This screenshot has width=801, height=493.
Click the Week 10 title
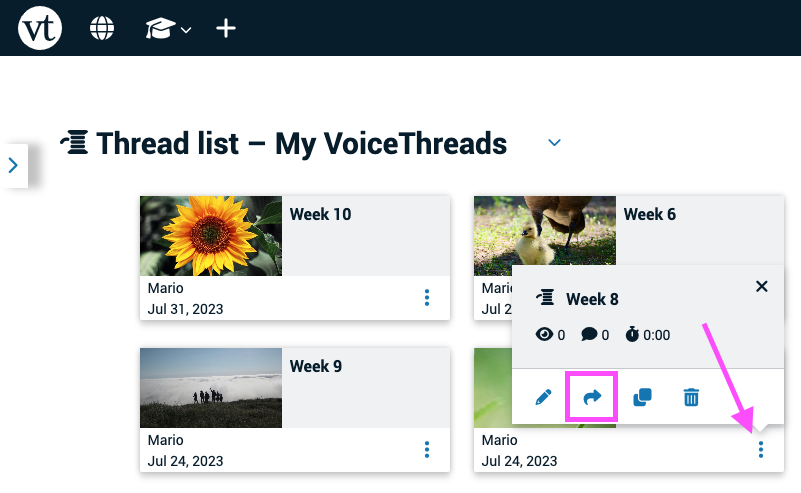(320, 214)
